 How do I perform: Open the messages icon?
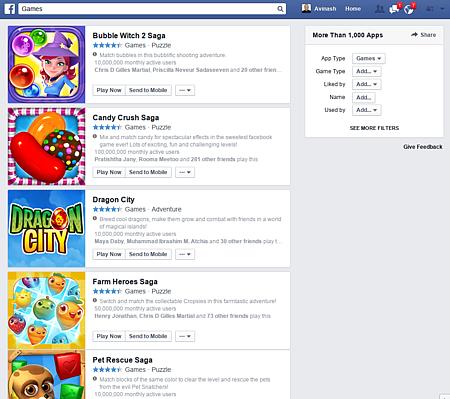(x=394, y=9)
